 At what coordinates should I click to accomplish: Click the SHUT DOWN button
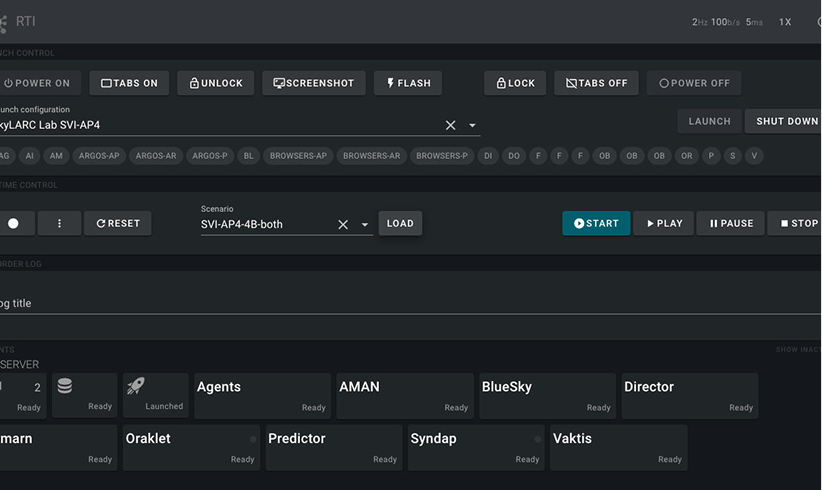pyautogui.click(x=784, y=121)
